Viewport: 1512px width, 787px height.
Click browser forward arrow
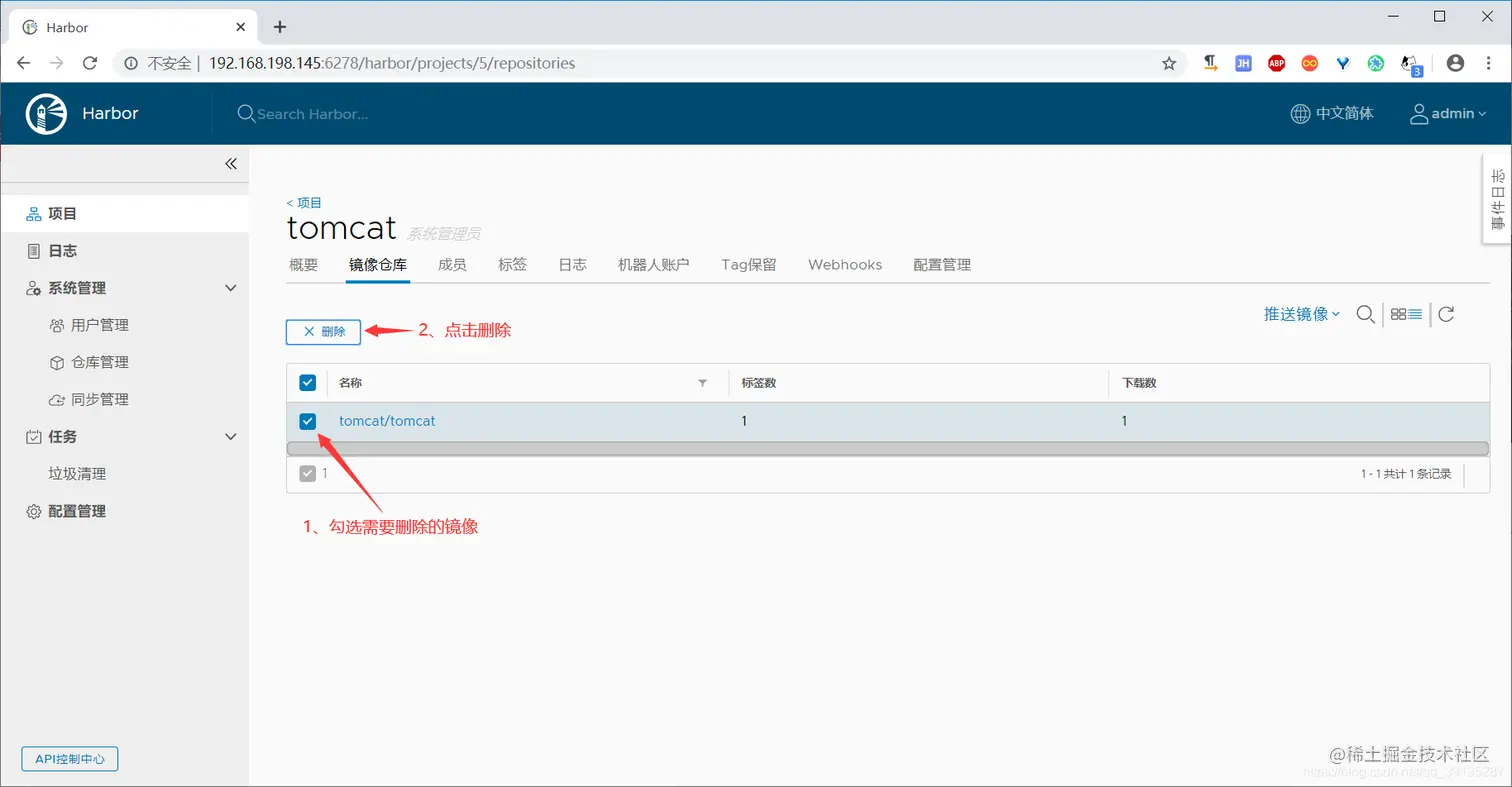[56, 63]
